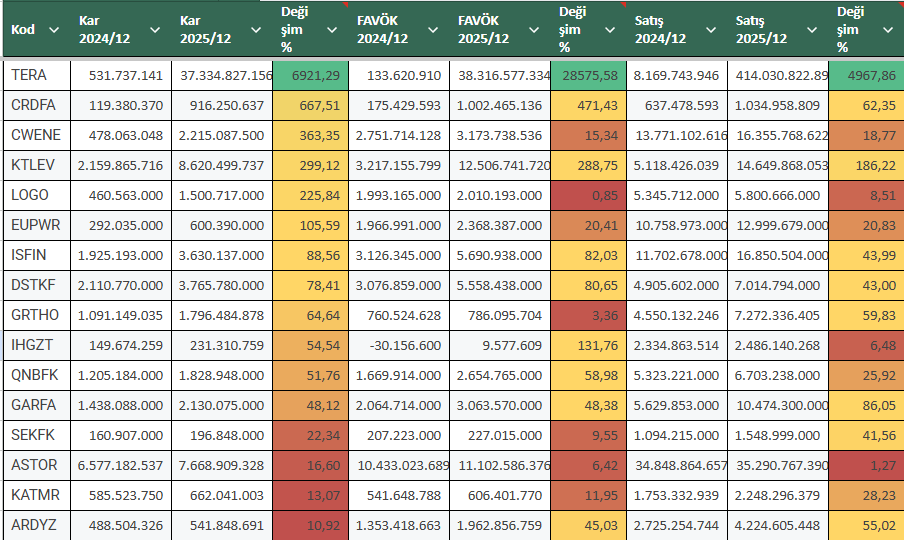
Task: Click the green 4967,86 sales change cell
Action: tap(866, 75)
